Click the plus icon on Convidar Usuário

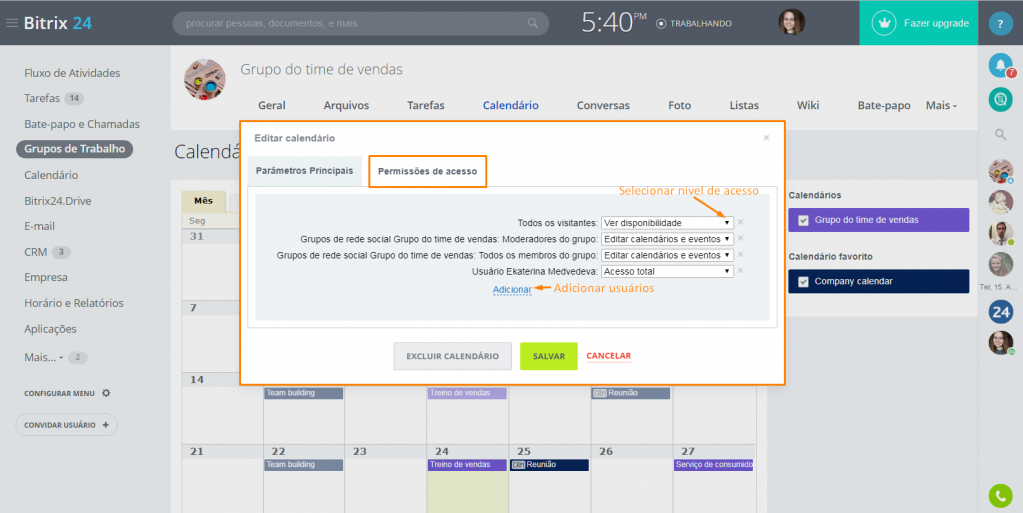pos(106,425)
